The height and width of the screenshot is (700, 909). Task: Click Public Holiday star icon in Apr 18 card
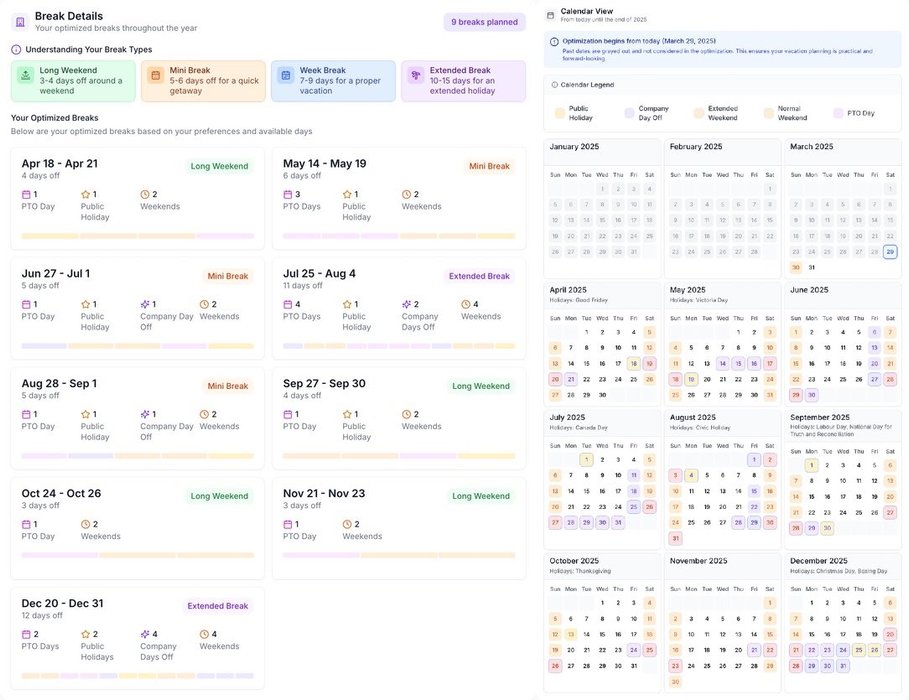pyautogui.click(x=86, y=194)
